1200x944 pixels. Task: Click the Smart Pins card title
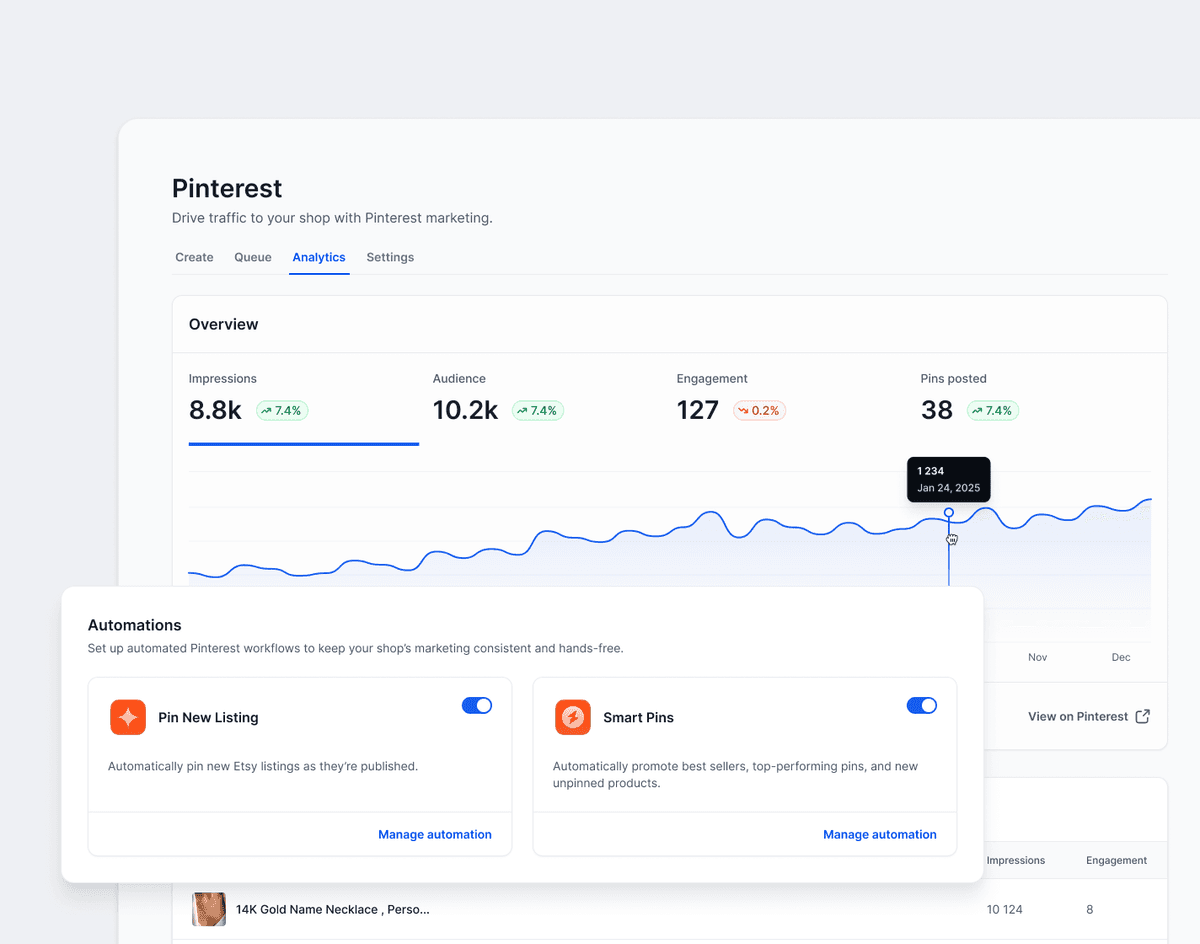tap(638, 717)
